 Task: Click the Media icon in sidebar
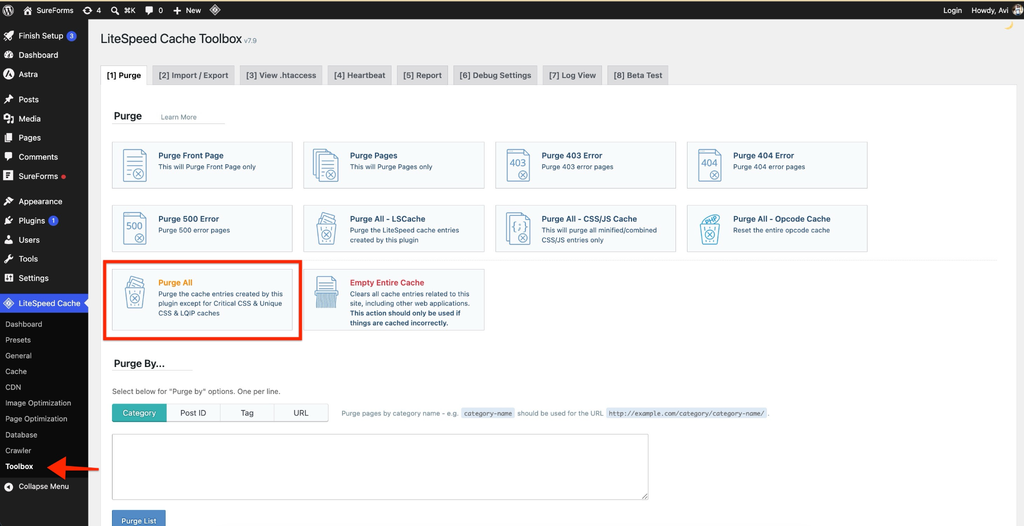pos(8,119)
